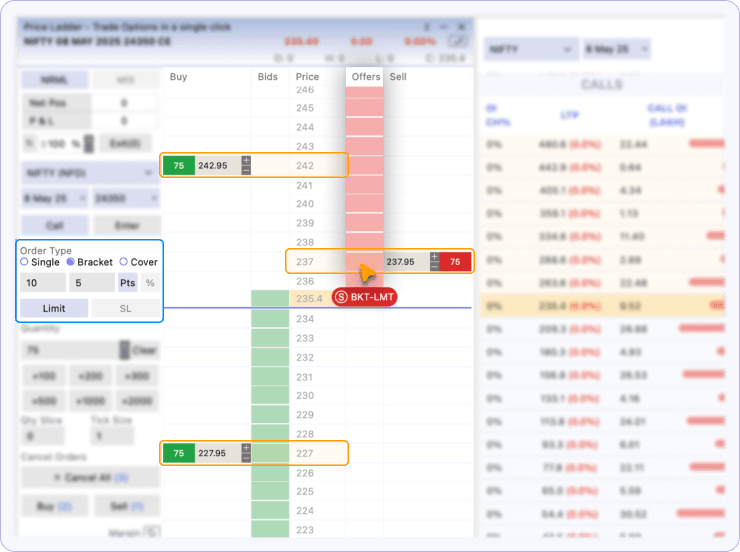Click the Bids cell at price 224
The height and width of the screenshot is (552, 740).
(x=270, y=510)
